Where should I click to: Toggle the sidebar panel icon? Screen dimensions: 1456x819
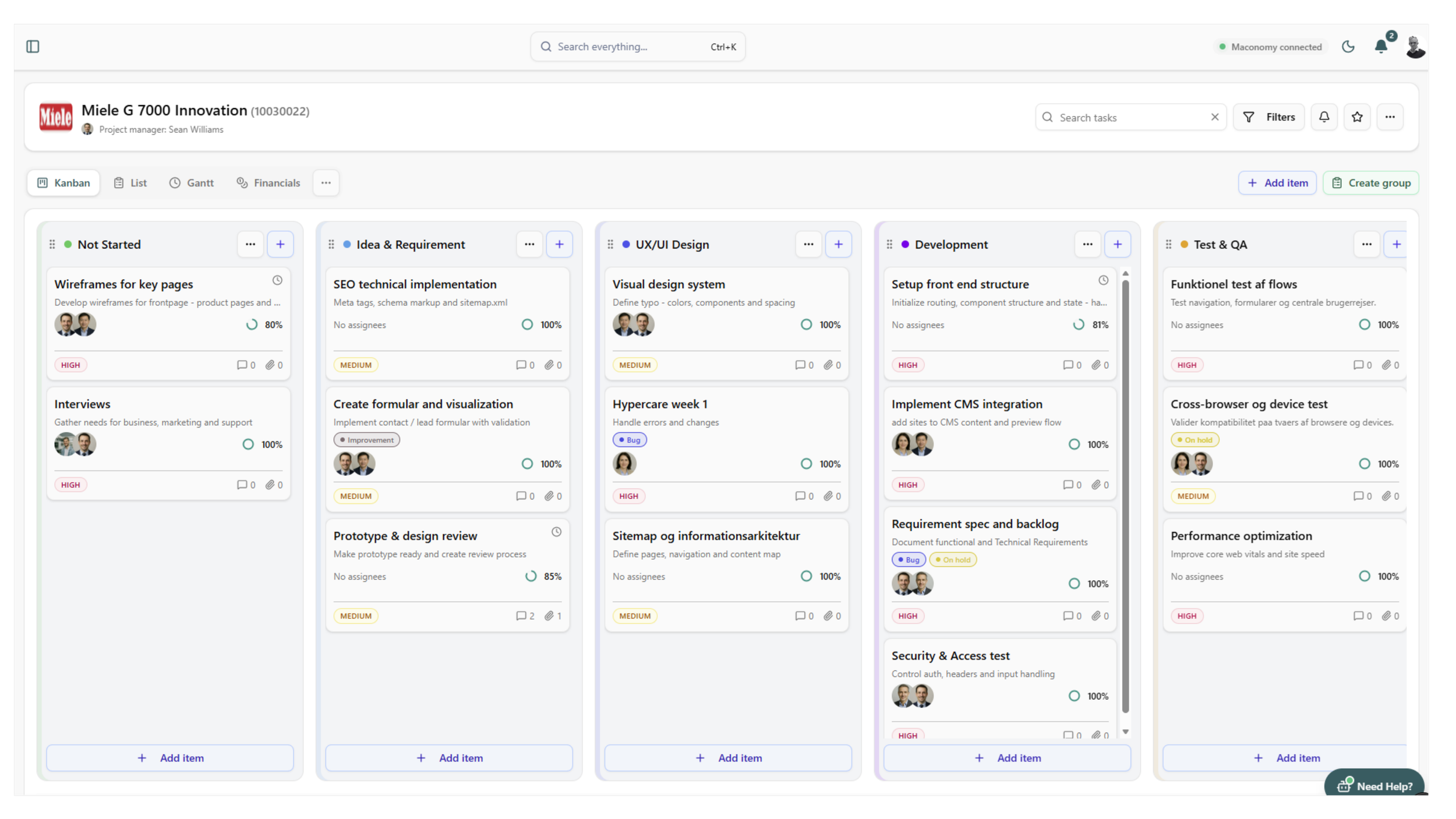click(x=33, y=47)
